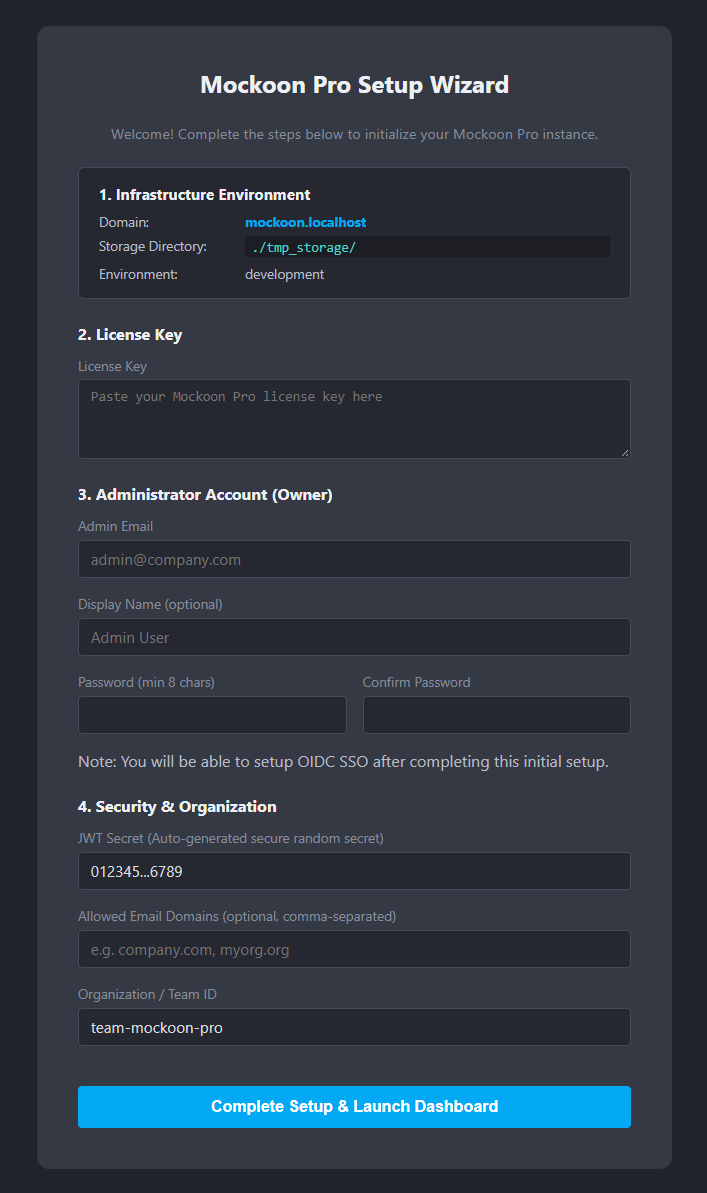Click the ./tmp_storage/ storage directory value
The image size is (707, 1193).
(x=427, y=247)
